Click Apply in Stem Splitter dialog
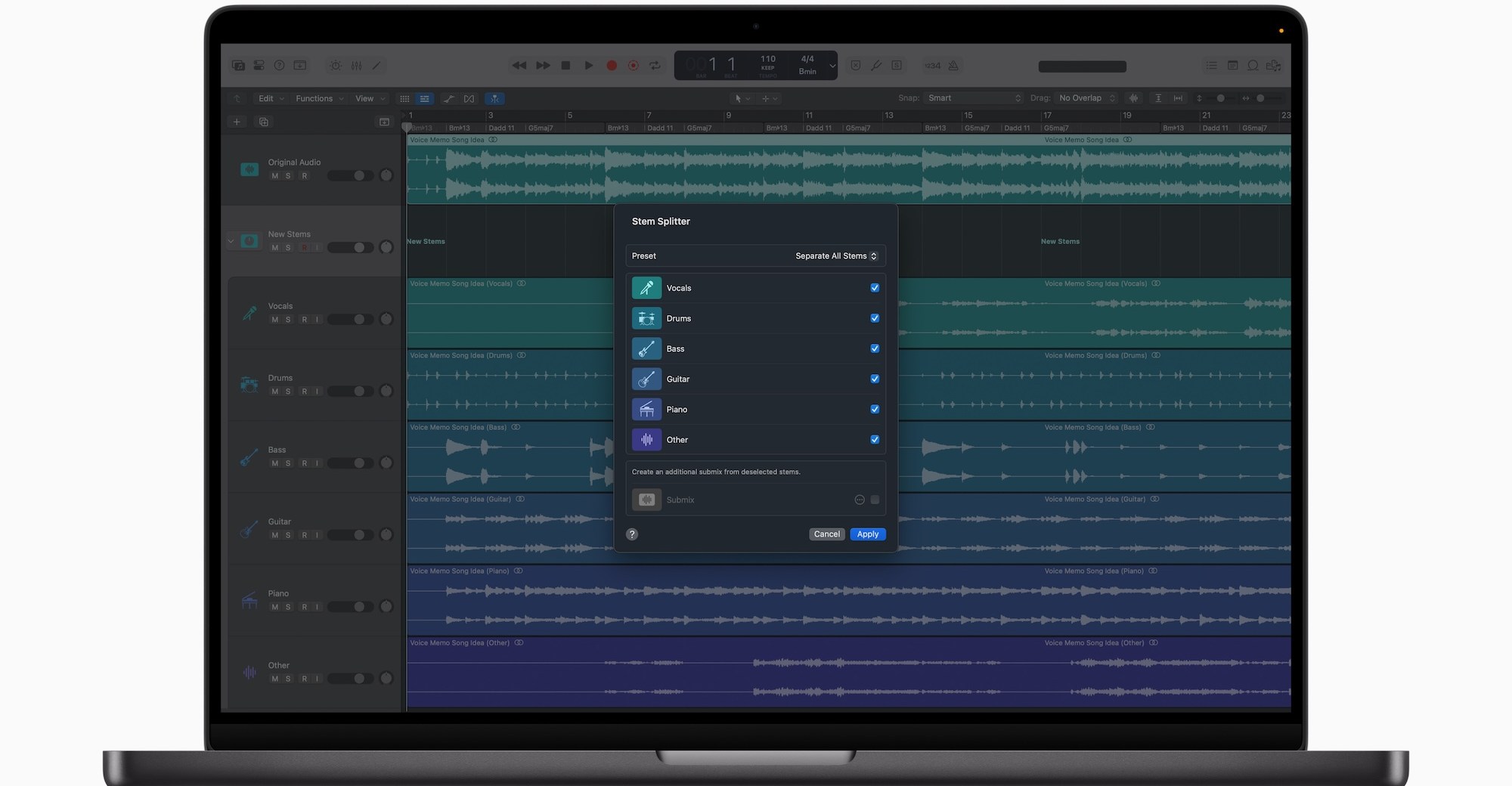The height and width of the screenshot is (786, 1512). coord(868,534)
